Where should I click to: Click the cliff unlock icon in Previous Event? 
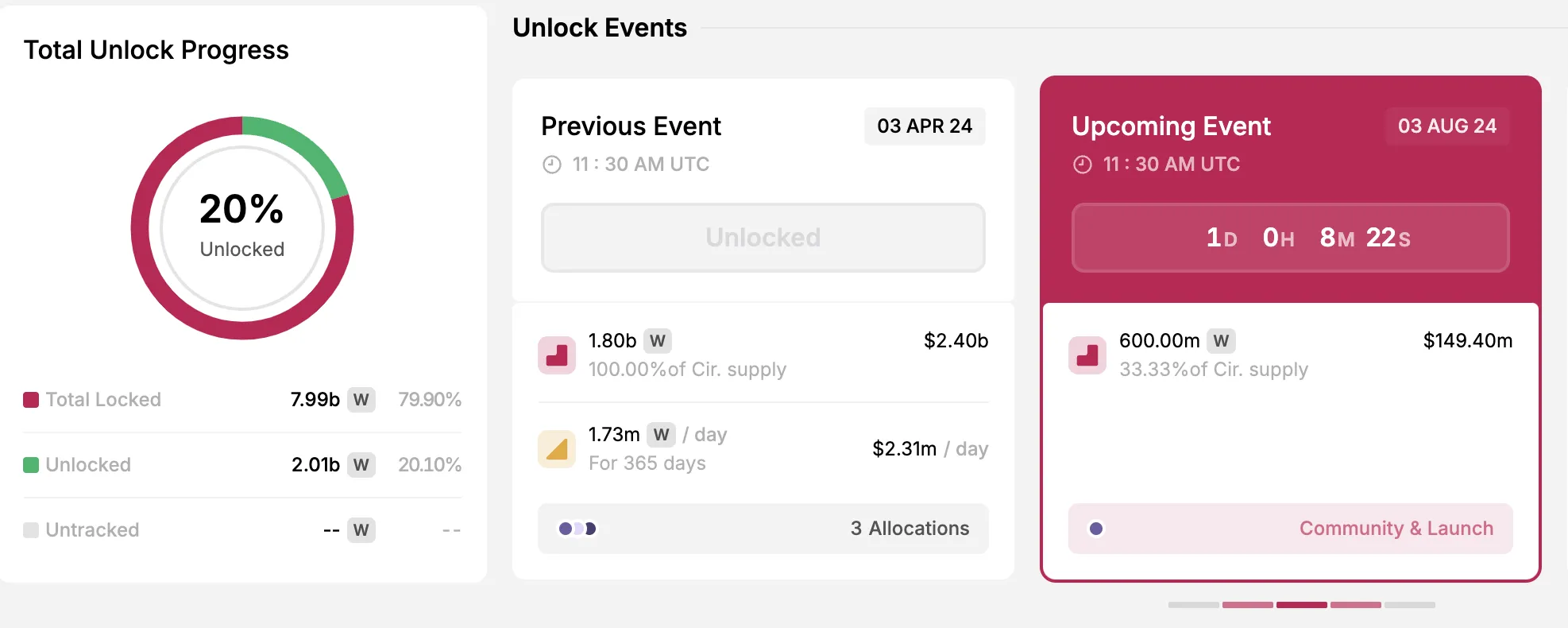point(557,355)
